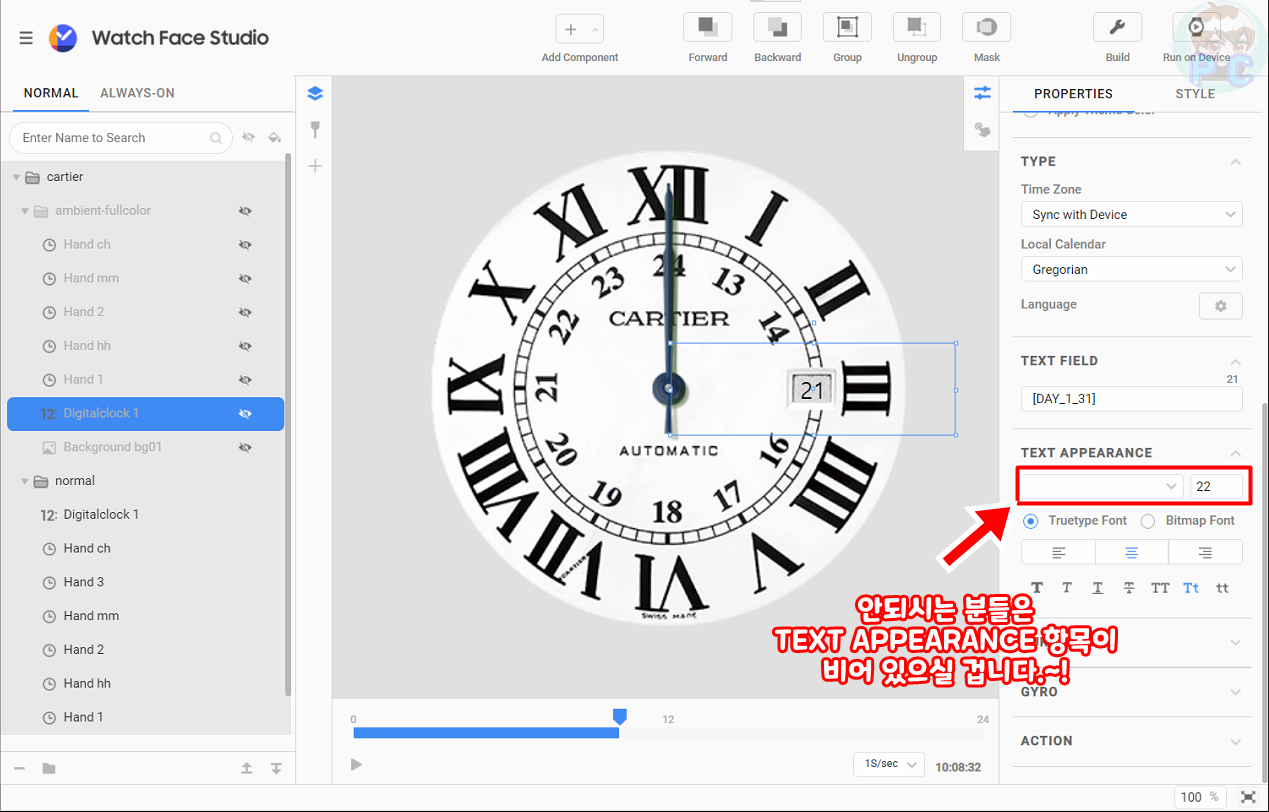1269x812 pixels.
Task: Click fit-to-screen icon beside zoom
Action: [1248, 797]
